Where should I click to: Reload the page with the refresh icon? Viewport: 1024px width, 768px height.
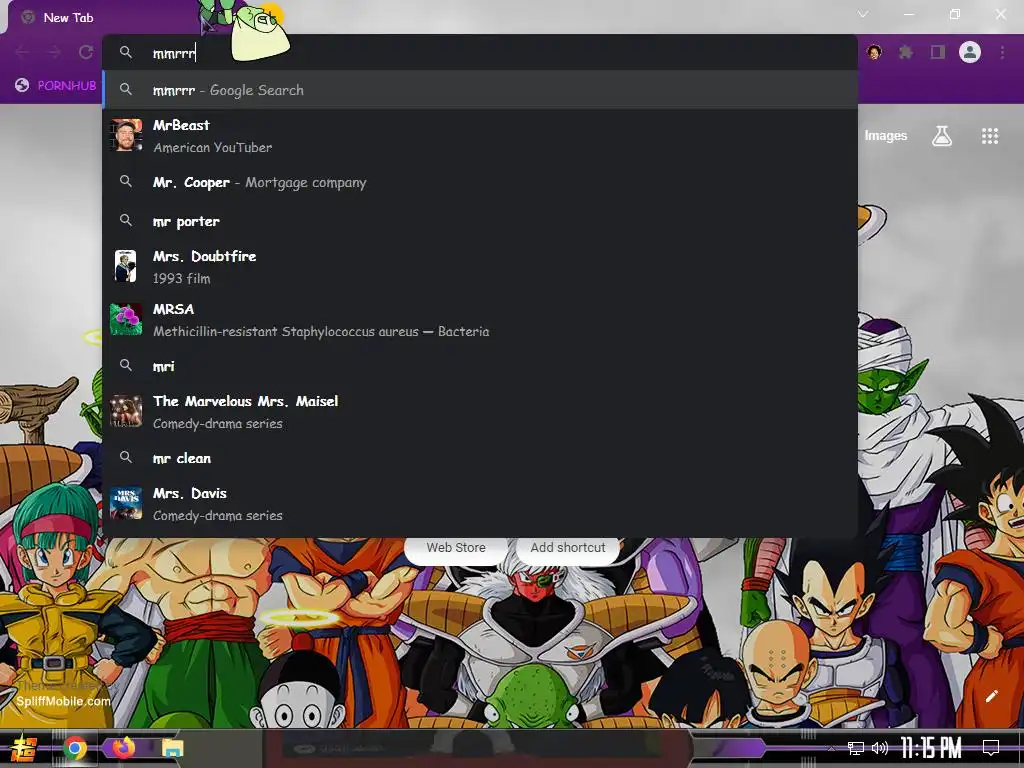tap(86, 52)
